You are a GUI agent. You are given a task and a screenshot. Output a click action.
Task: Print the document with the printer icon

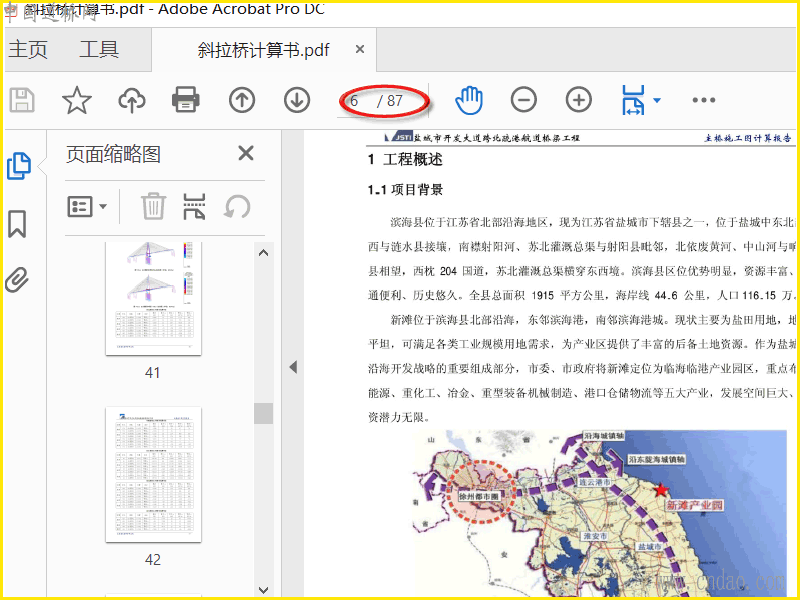(186, 100)
